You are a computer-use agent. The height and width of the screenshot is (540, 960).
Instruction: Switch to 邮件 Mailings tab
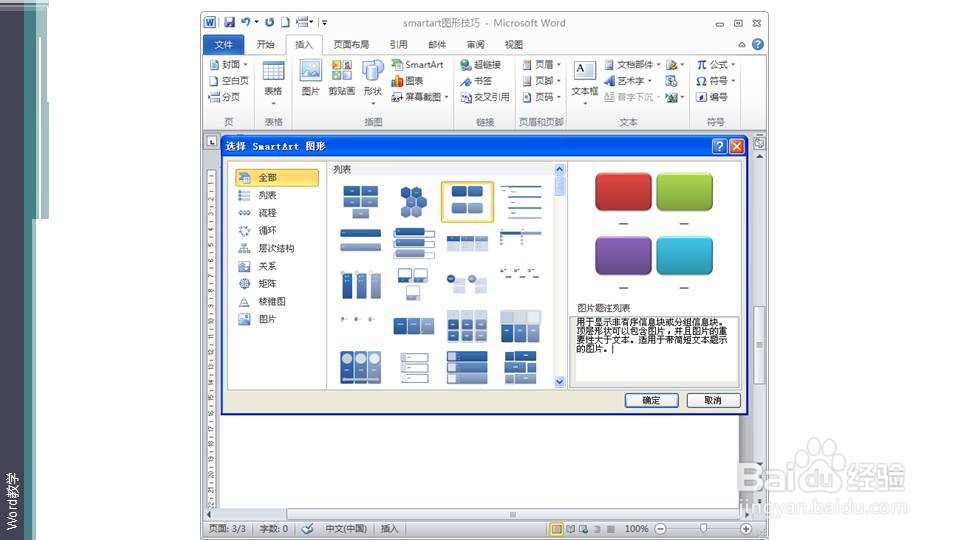click(x=437, y=44)
